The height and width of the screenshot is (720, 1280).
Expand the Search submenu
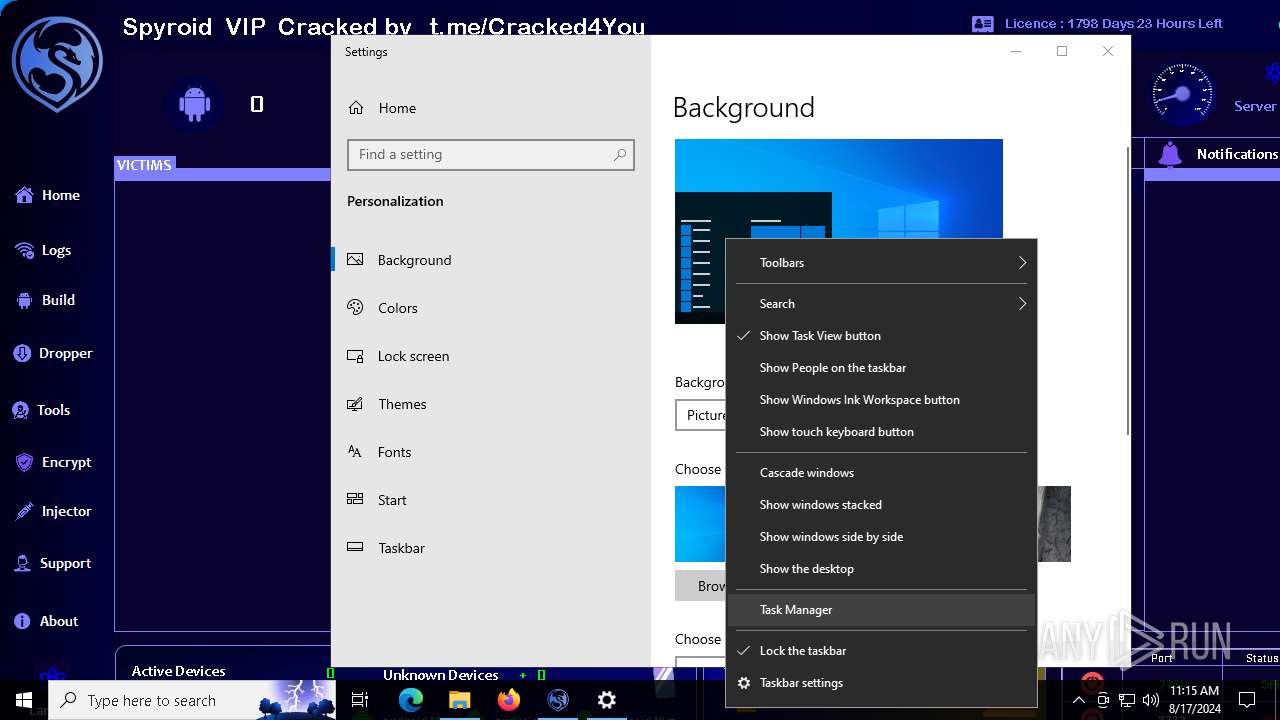pos(881,304)
